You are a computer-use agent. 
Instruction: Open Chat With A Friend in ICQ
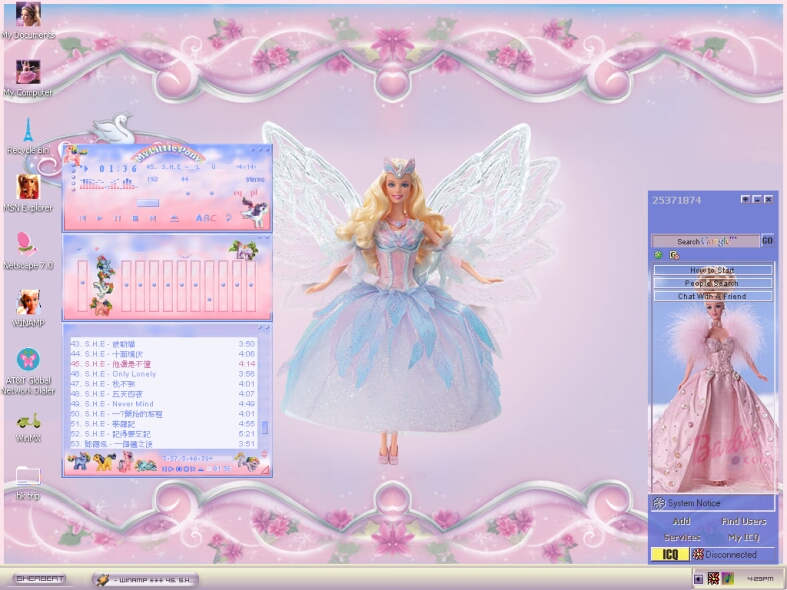tap(712, 296)
